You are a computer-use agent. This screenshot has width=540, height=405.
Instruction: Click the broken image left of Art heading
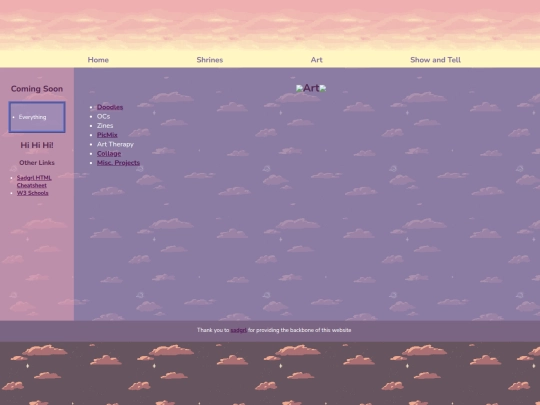(x=299, y=89)
